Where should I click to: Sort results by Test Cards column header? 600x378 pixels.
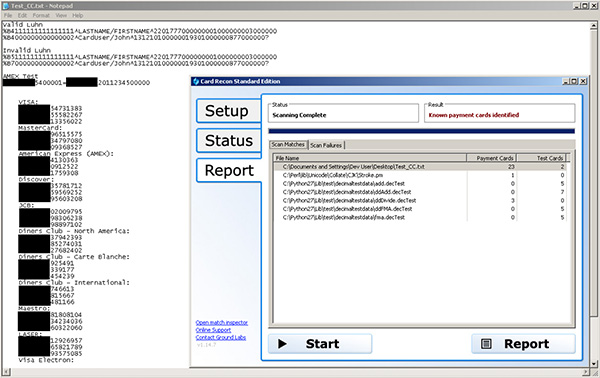click(x=541, y=158)
